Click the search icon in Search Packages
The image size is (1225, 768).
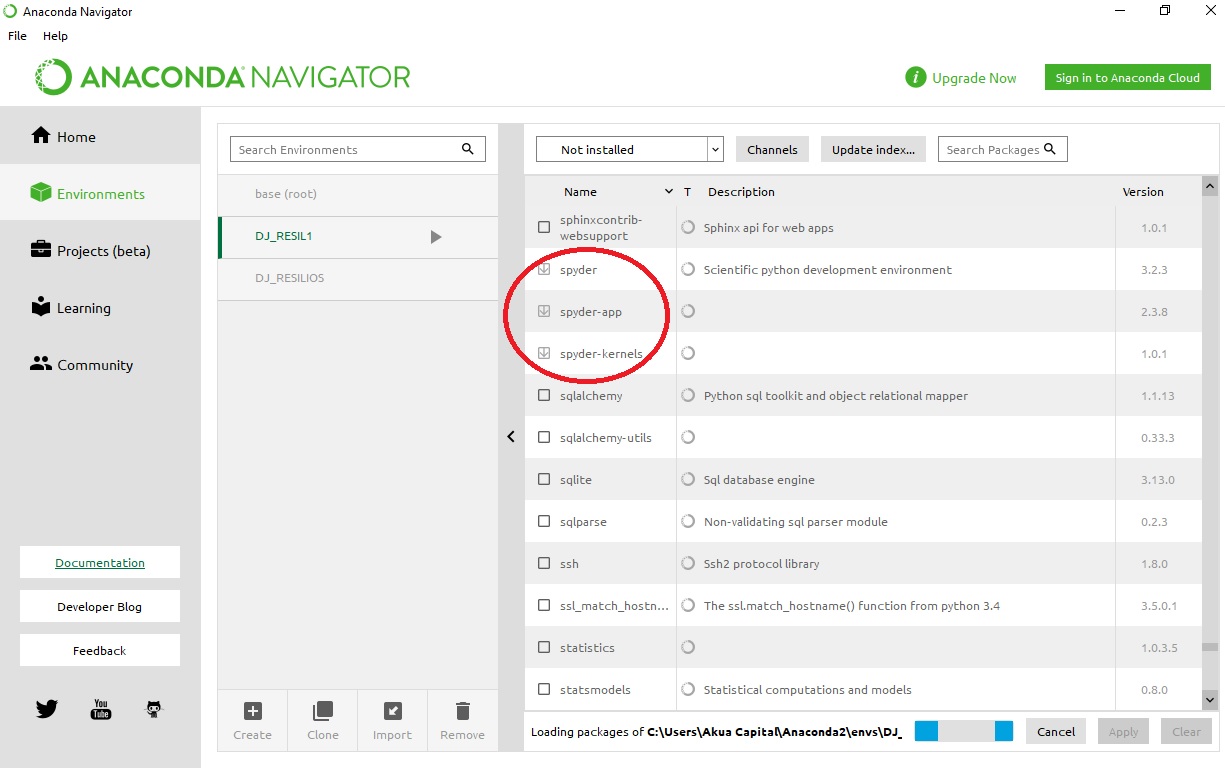(x=1050, y=149)
